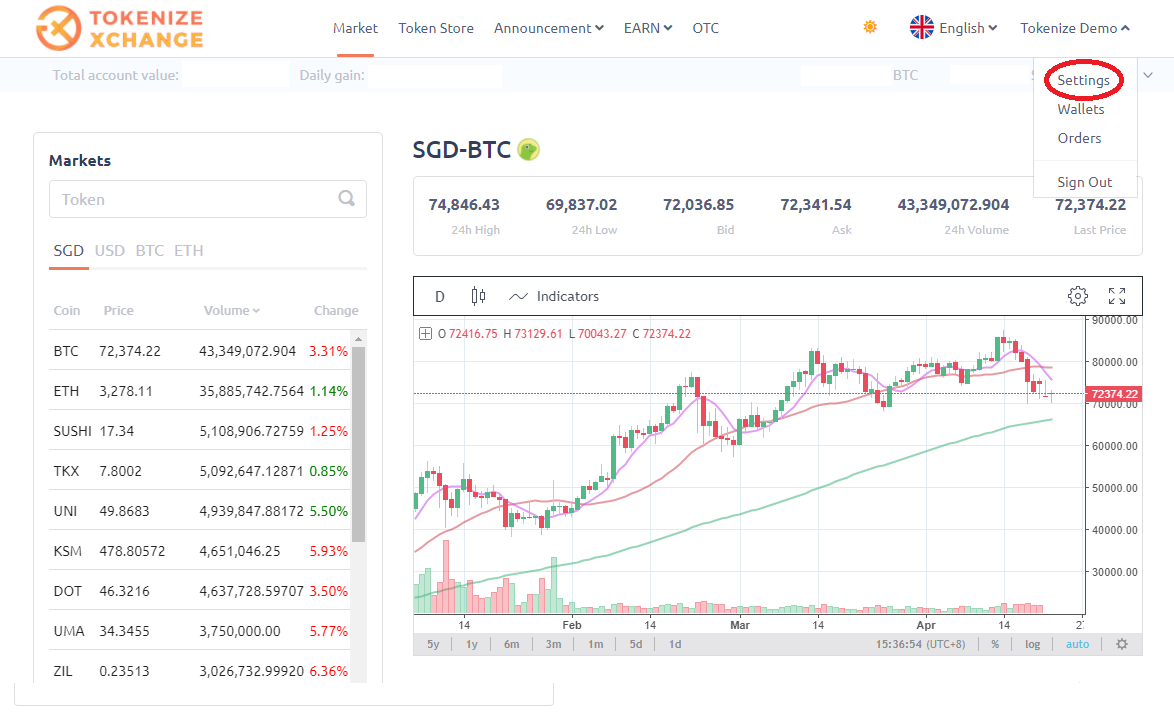The width and height of the screenshot is (1174, 715).
Task: Open the bottom-right chart properties gear
Action: pyautogui.click(x=1122, y=644)
